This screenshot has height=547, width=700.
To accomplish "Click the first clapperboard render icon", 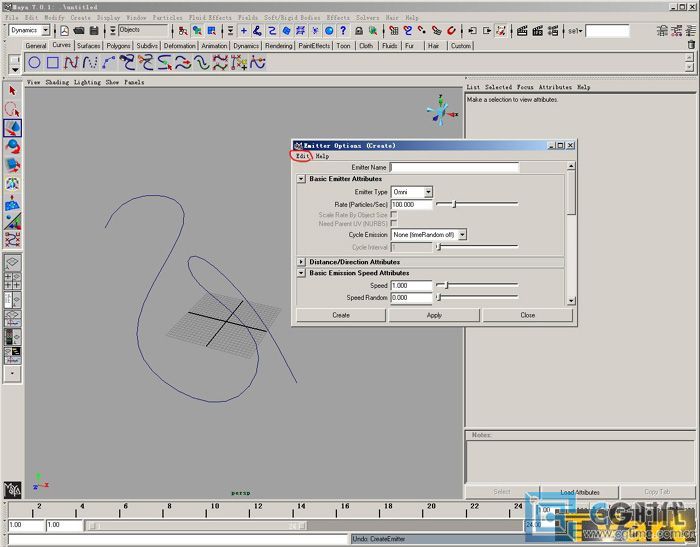I will 522,30.
